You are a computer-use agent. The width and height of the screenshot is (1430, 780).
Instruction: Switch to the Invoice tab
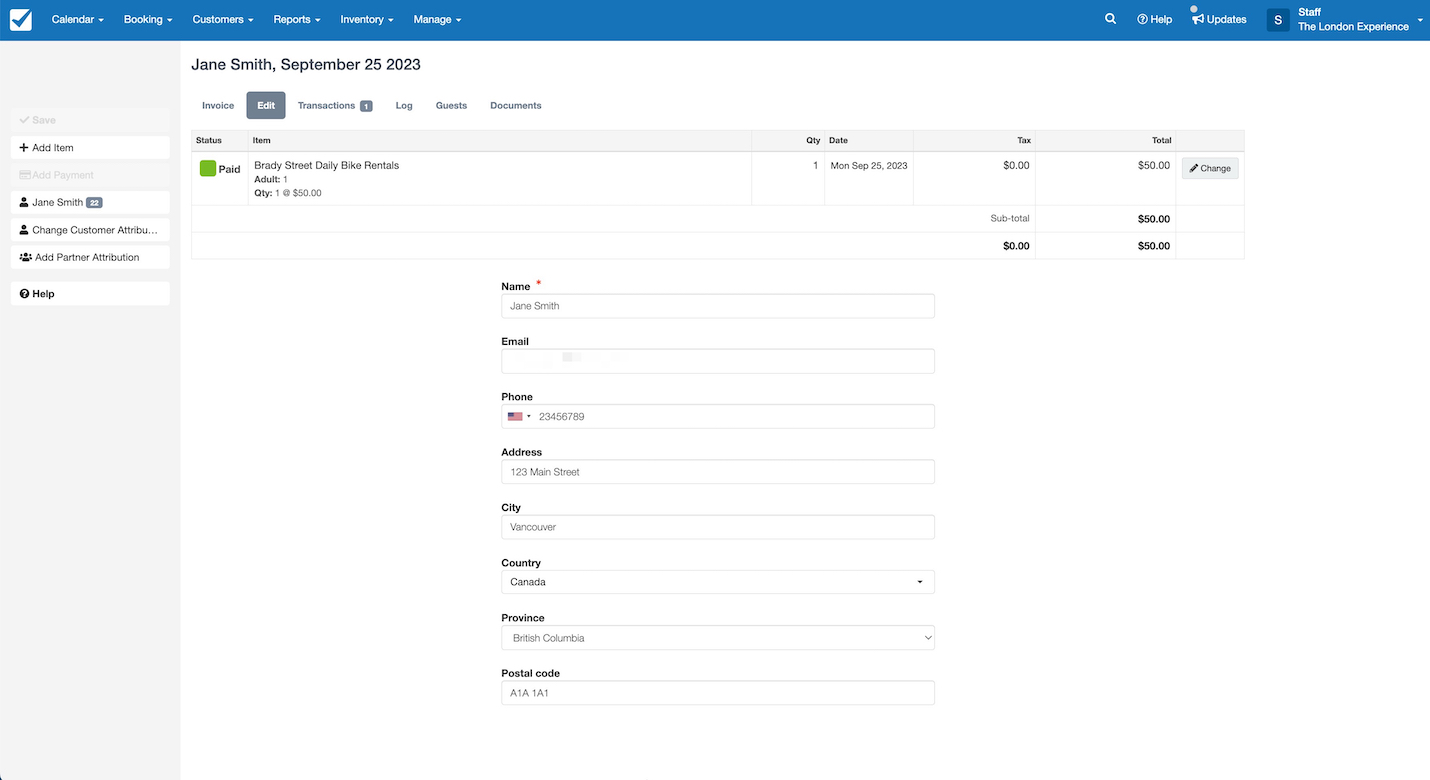(x=218, y=105)
